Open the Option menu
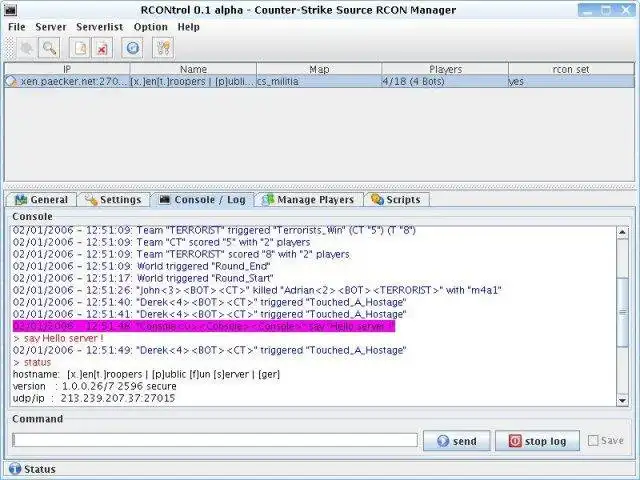This screenshot has height=480, width=640. coord(151,27)
